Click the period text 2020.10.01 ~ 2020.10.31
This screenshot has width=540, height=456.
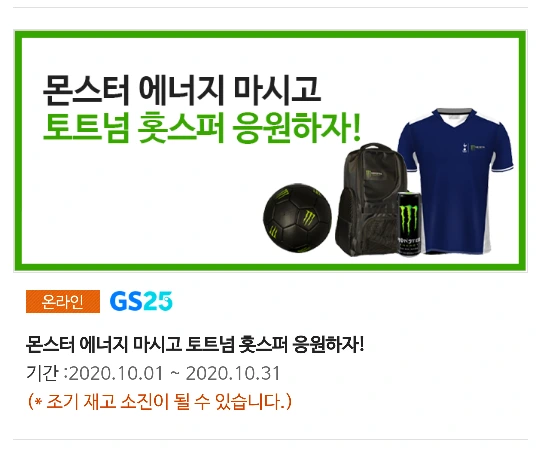coord(174,373)
